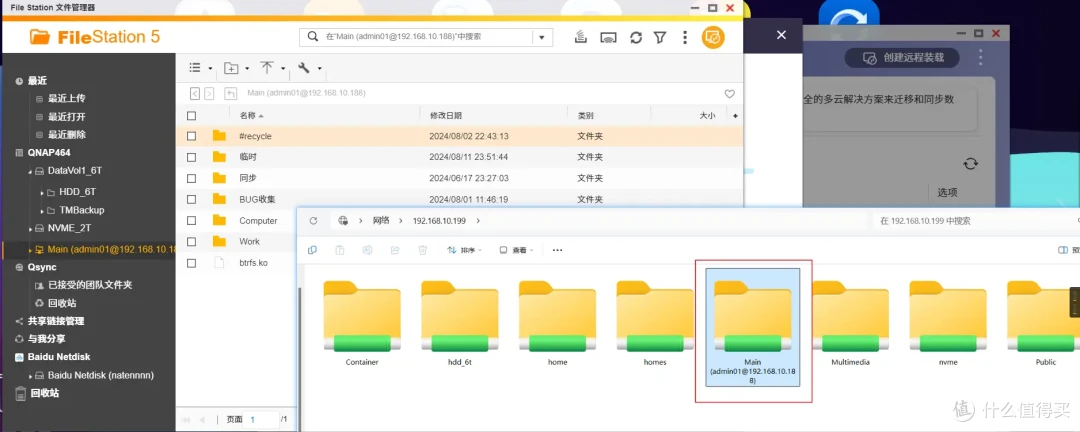Click the 选项 label in the background window
1080x432 pixels.
point(947,192)
